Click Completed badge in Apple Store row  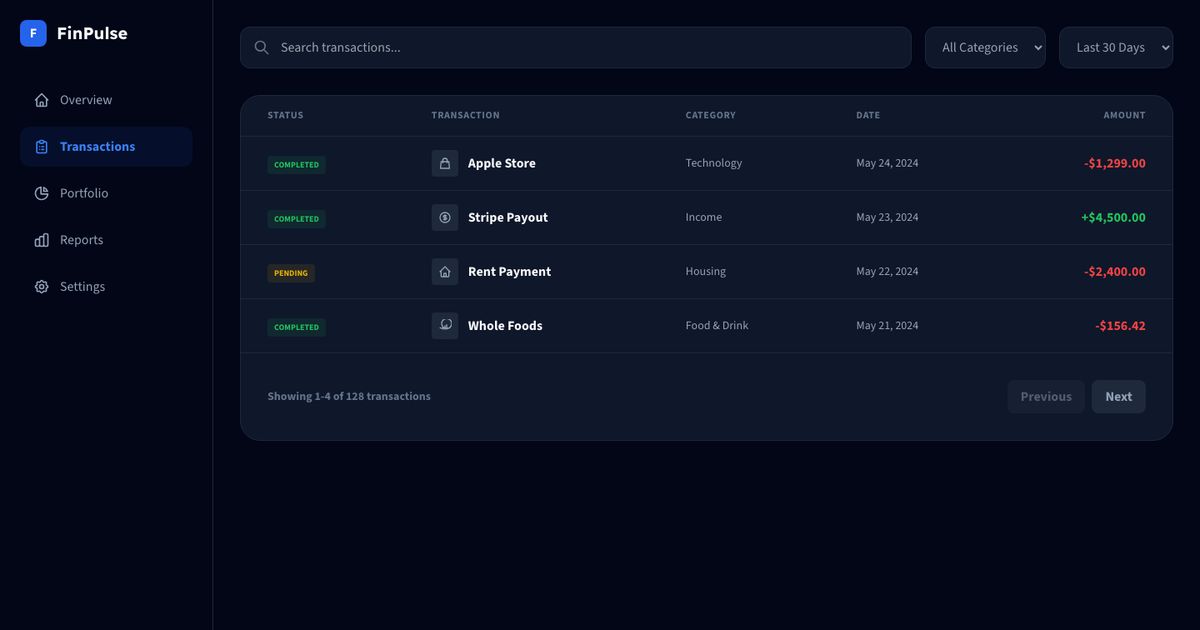[x=296, y=165]
